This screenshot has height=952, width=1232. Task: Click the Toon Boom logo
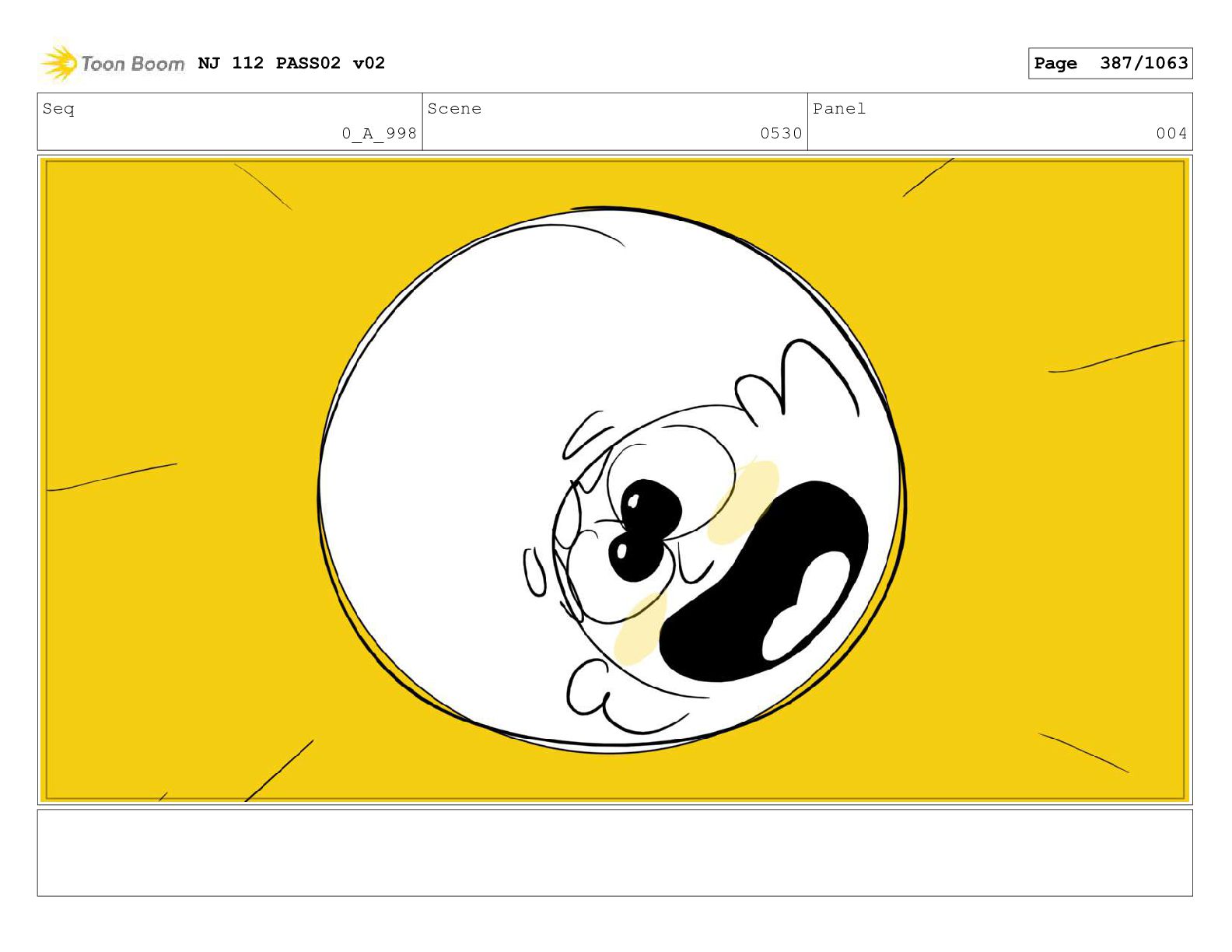pos(112,63)
